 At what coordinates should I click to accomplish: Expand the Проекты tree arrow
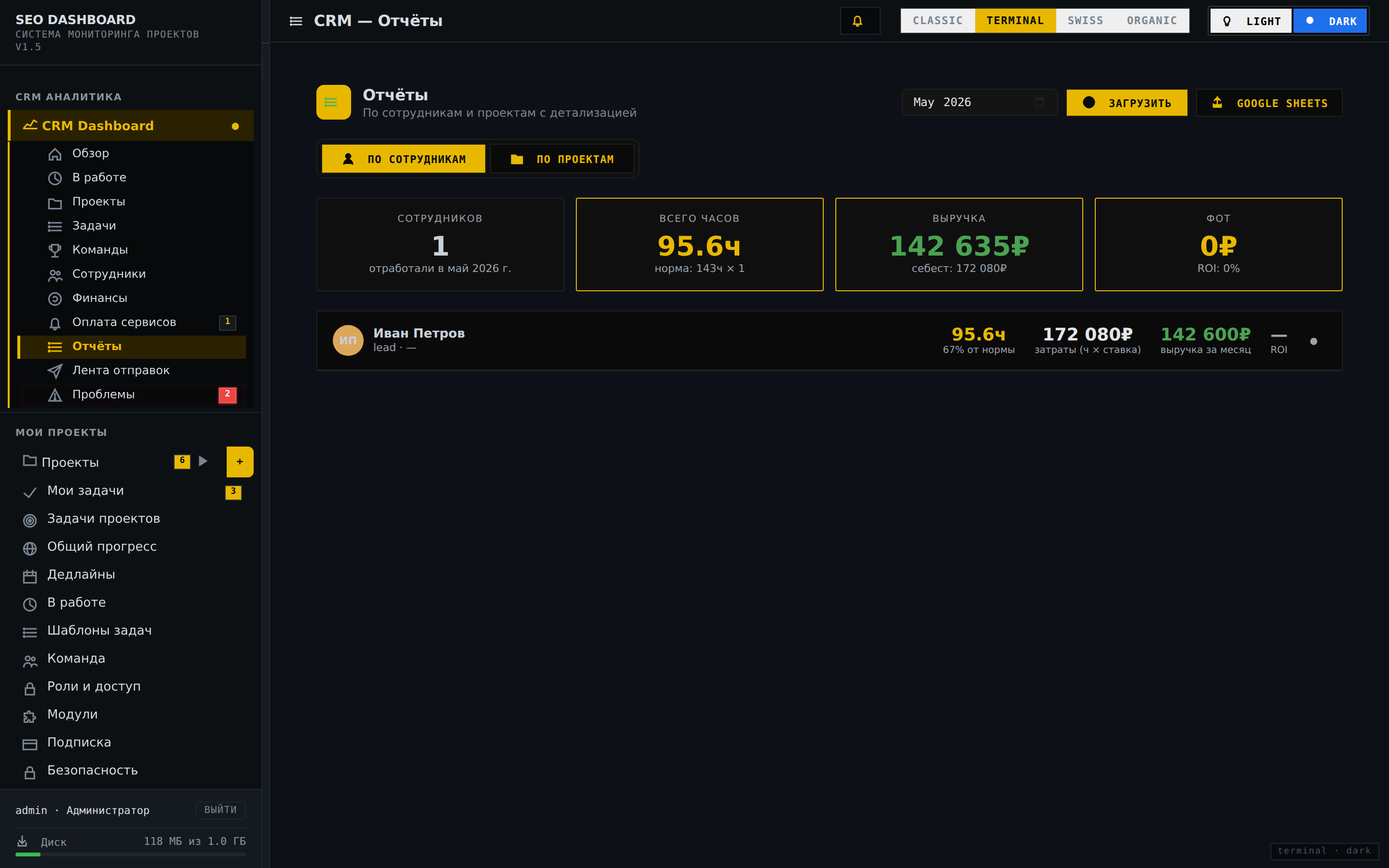pyautogui.click(x=203, y=461)
